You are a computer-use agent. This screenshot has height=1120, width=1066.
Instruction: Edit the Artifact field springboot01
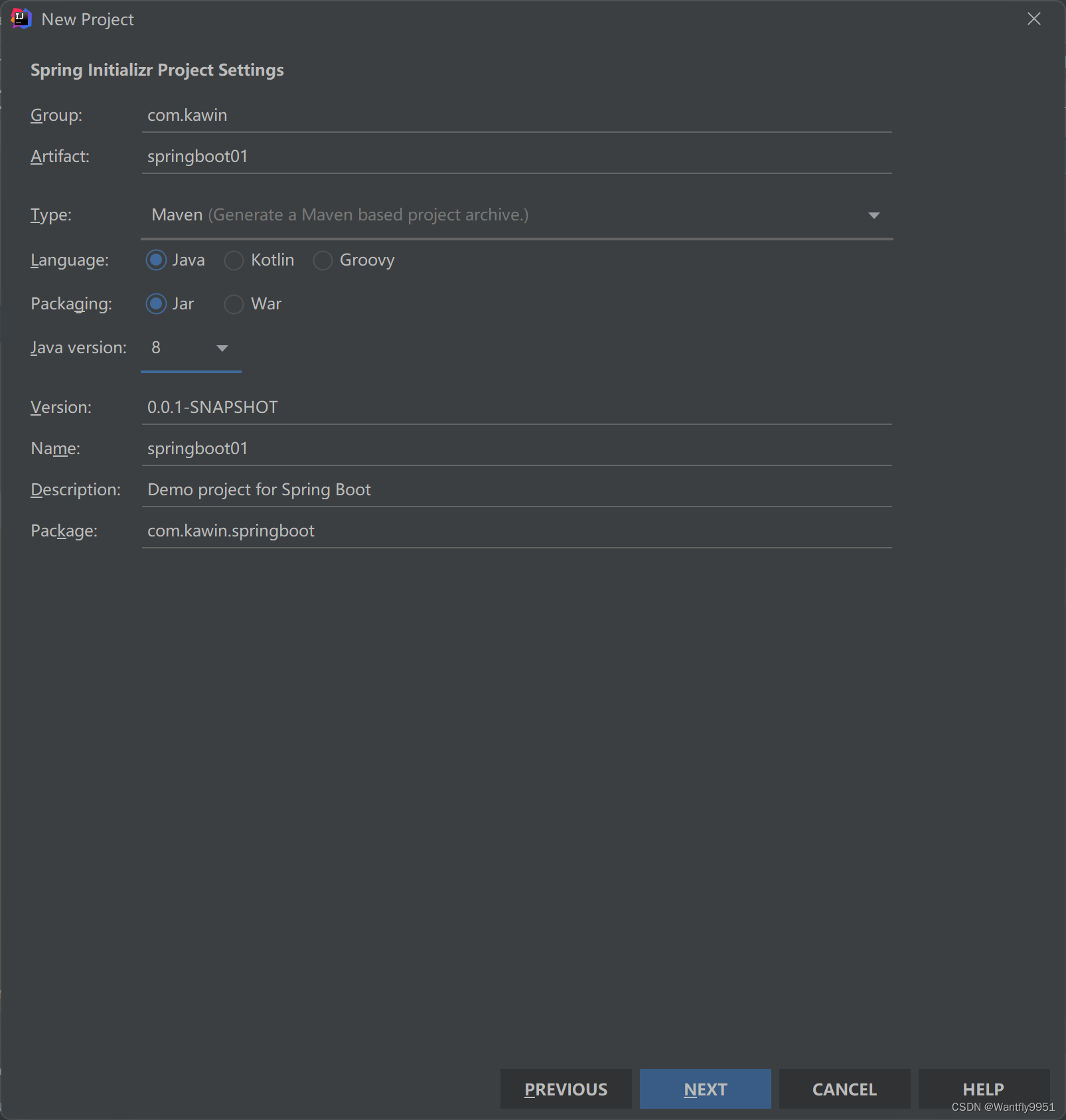pos(516,157)
